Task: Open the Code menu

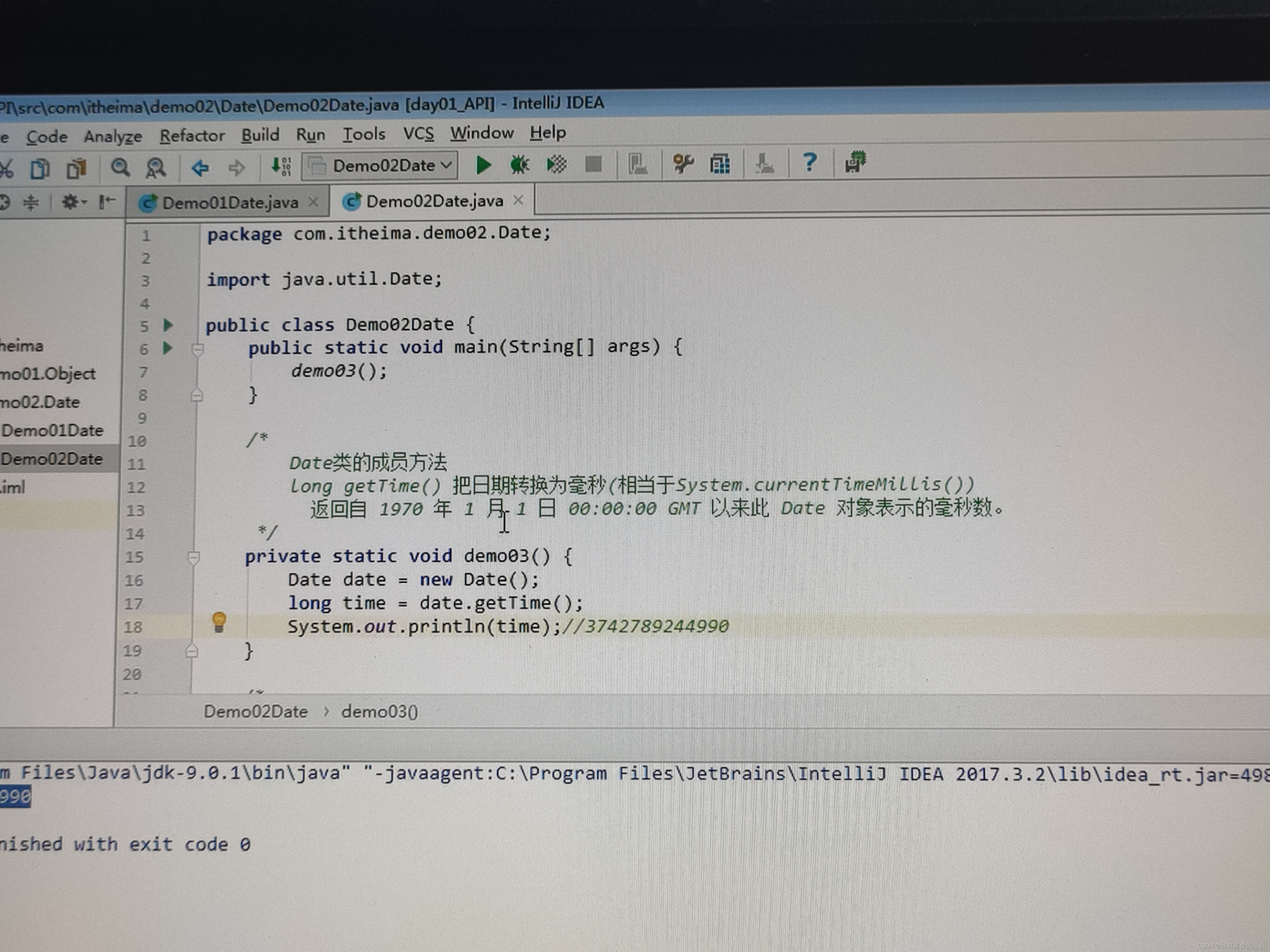Action: point(46,136)
